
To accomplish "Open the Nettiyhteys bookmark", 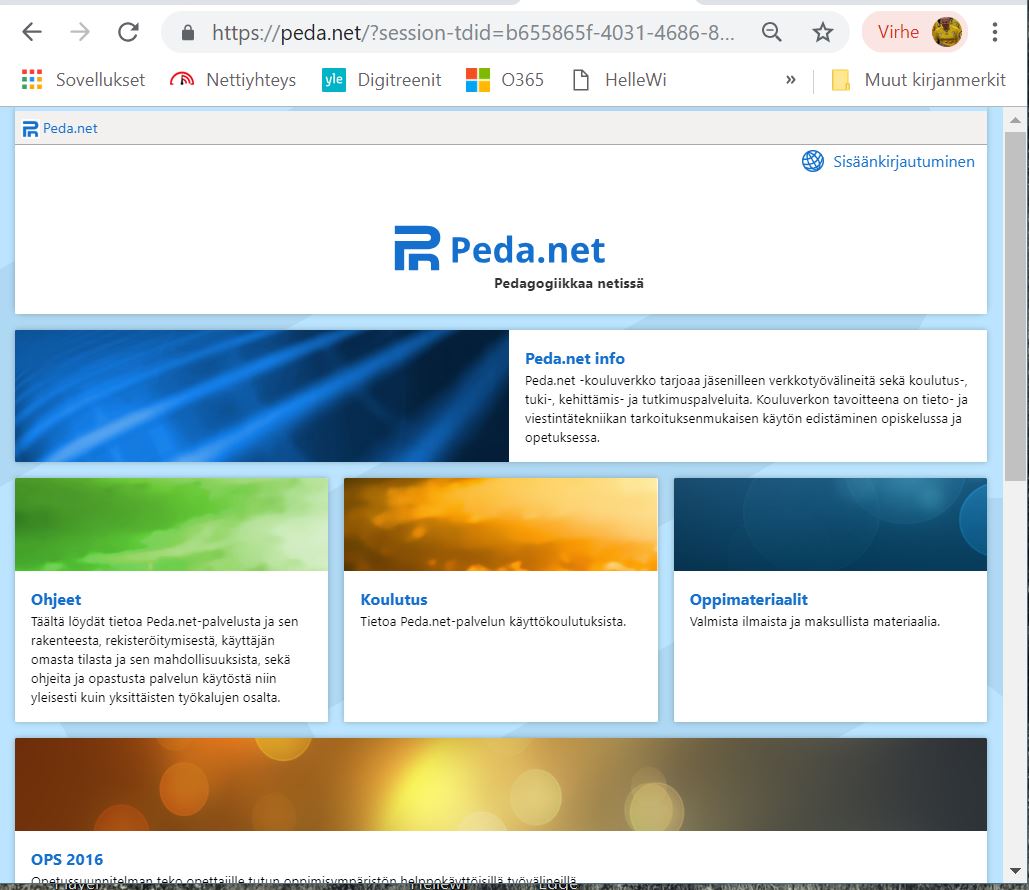I will [x=233, y=80].
